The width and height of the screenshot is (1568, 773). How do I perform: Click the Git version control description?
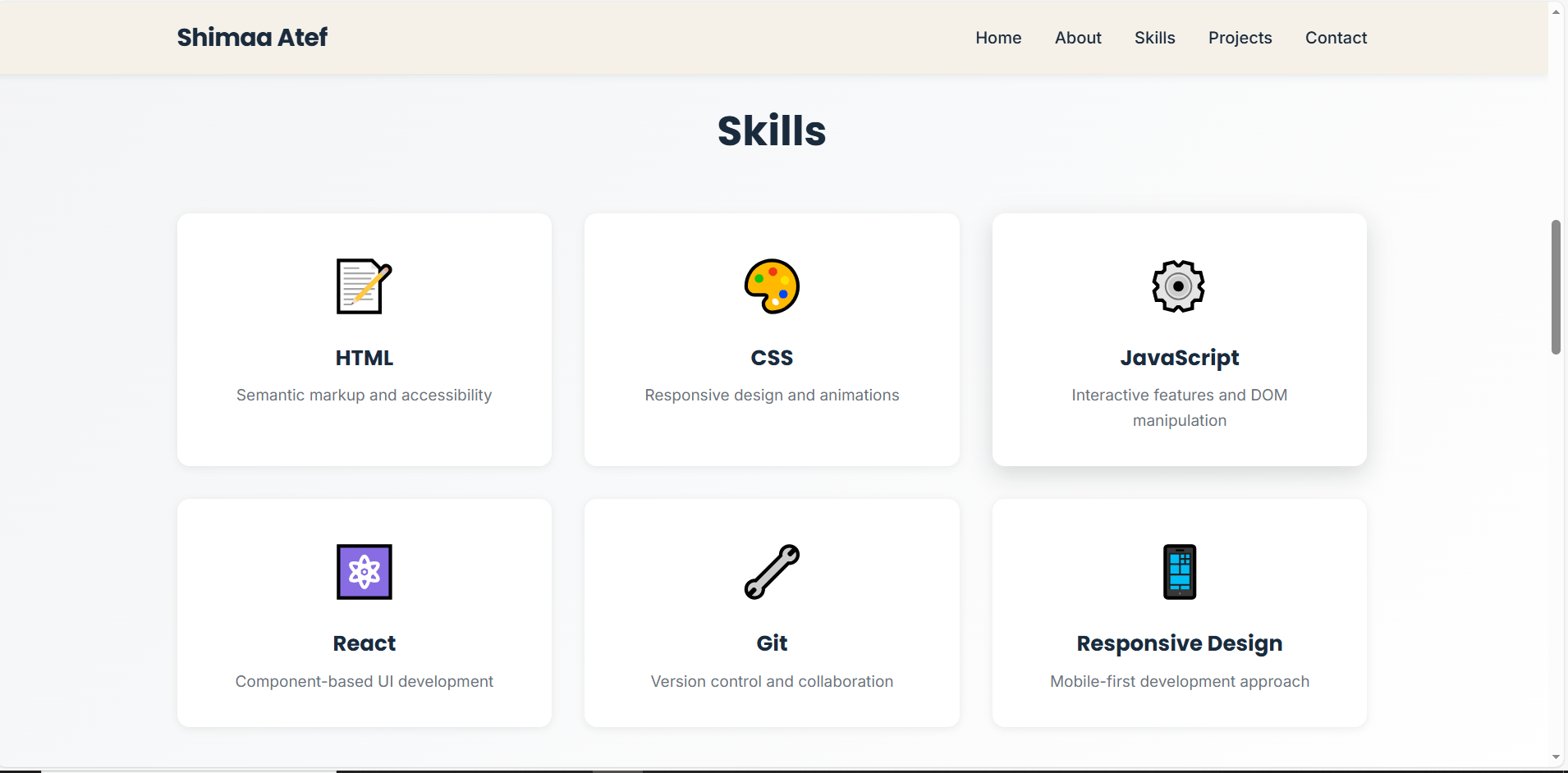[x=772, y=681]
